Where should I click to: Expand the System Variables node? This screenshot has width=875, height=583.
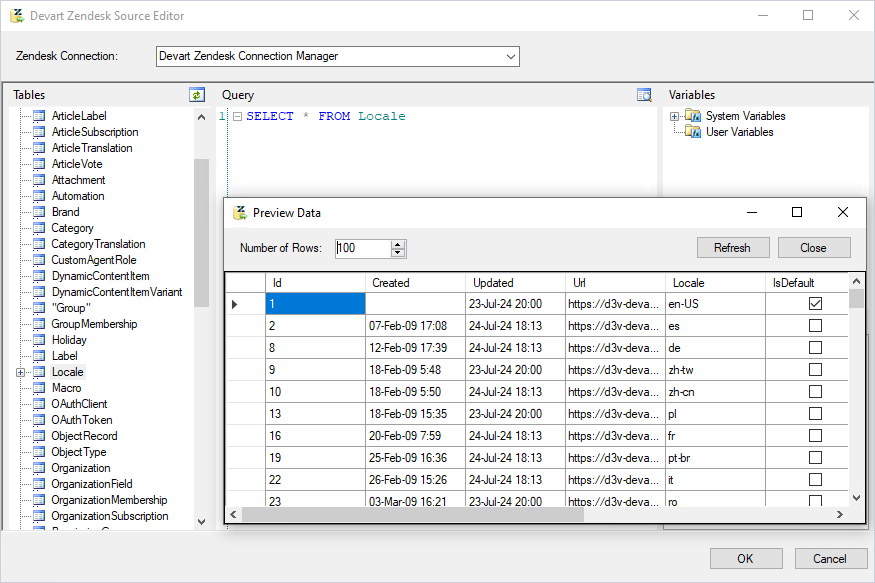click(675, 115)
